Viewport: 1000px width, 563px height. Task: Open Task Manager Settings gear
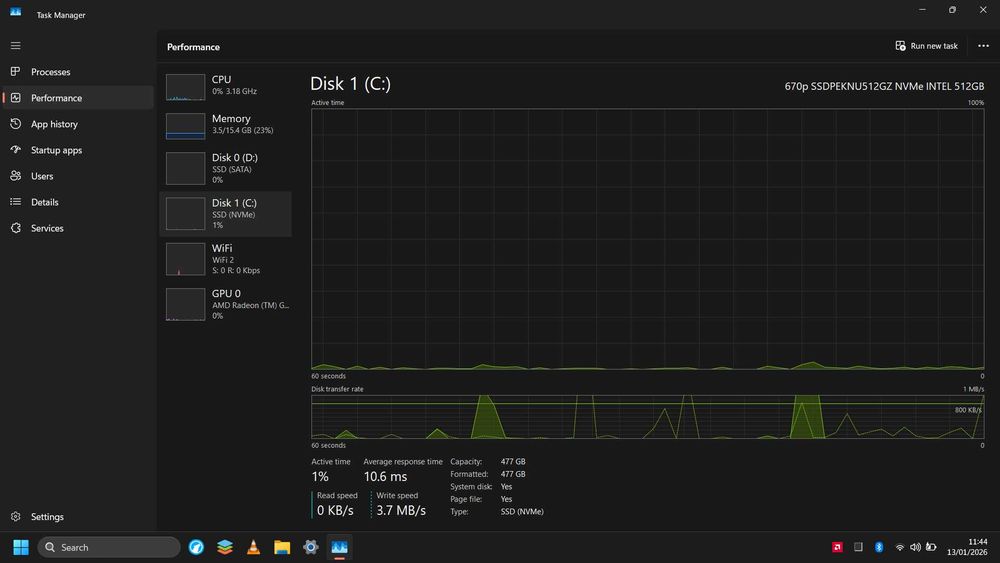(15, 516)
